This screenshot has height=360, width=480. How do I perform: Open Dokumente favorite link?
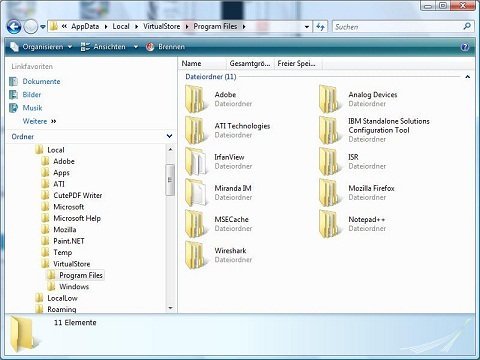pos(41,81)
